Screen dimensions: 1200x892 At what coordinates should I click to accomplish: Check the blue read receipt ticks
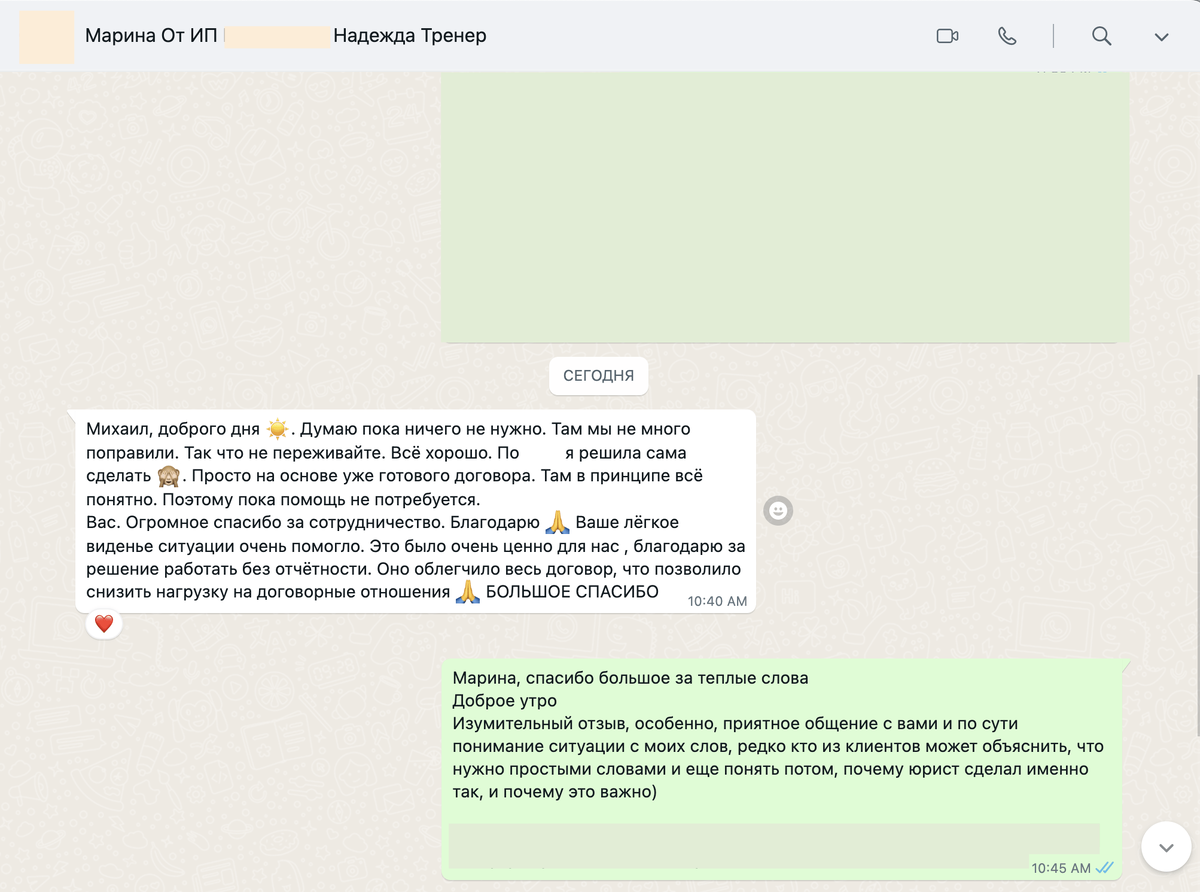click(1105, 868)
